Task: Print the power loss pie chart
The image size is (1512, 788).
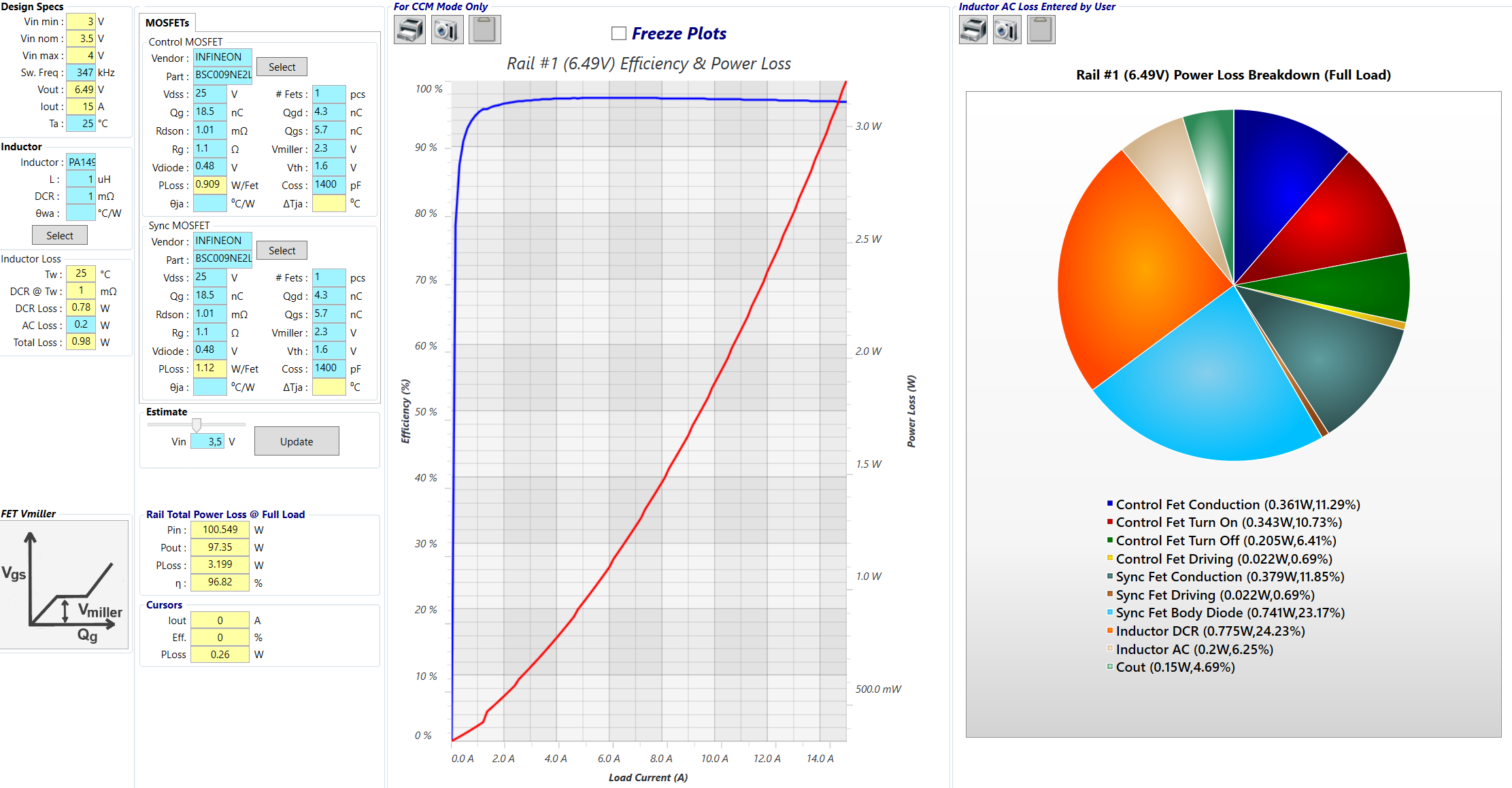Action: tap(973, 30)
